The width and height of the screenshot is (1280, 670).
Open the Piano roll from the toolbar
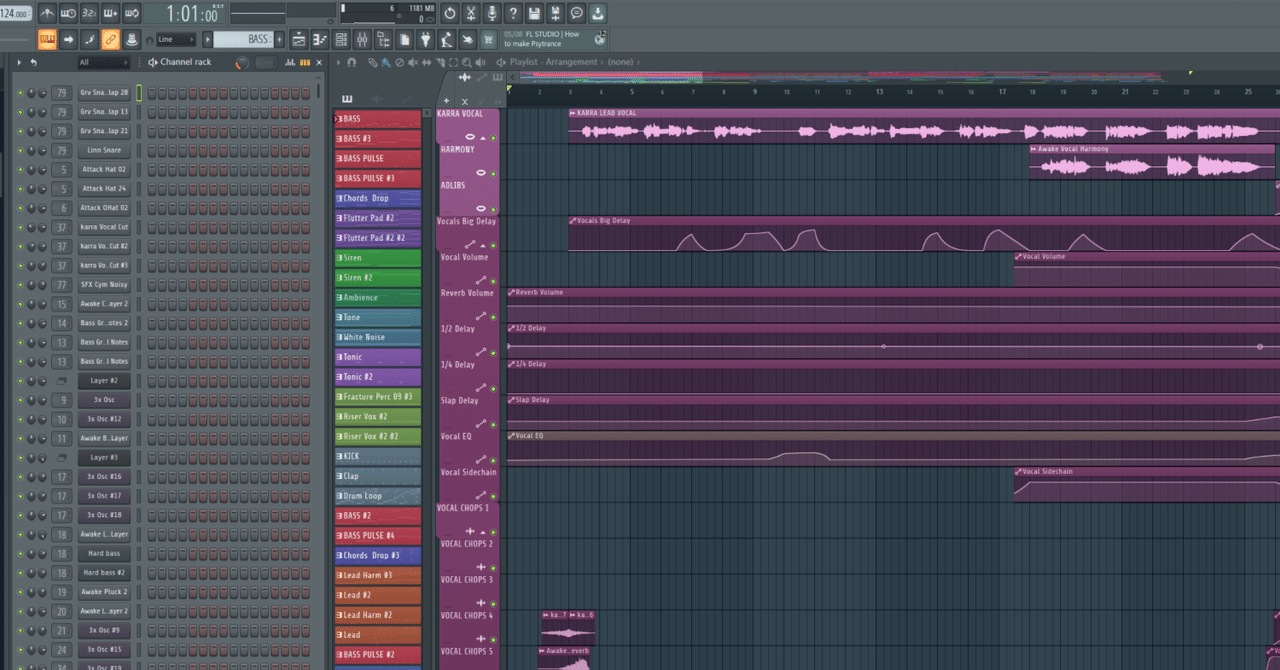pos(320,39)
